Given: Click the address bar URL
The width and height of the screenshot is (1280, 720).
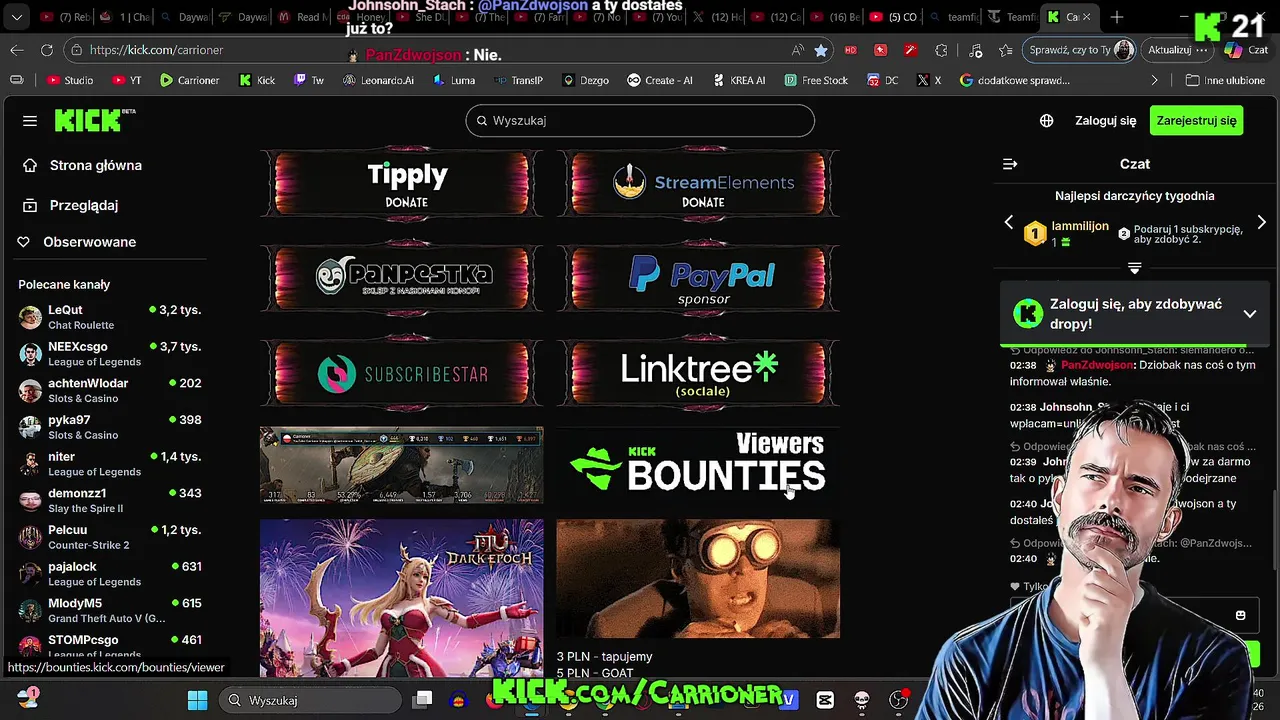Looking at the screenshot, I should [x=156, y=50].
